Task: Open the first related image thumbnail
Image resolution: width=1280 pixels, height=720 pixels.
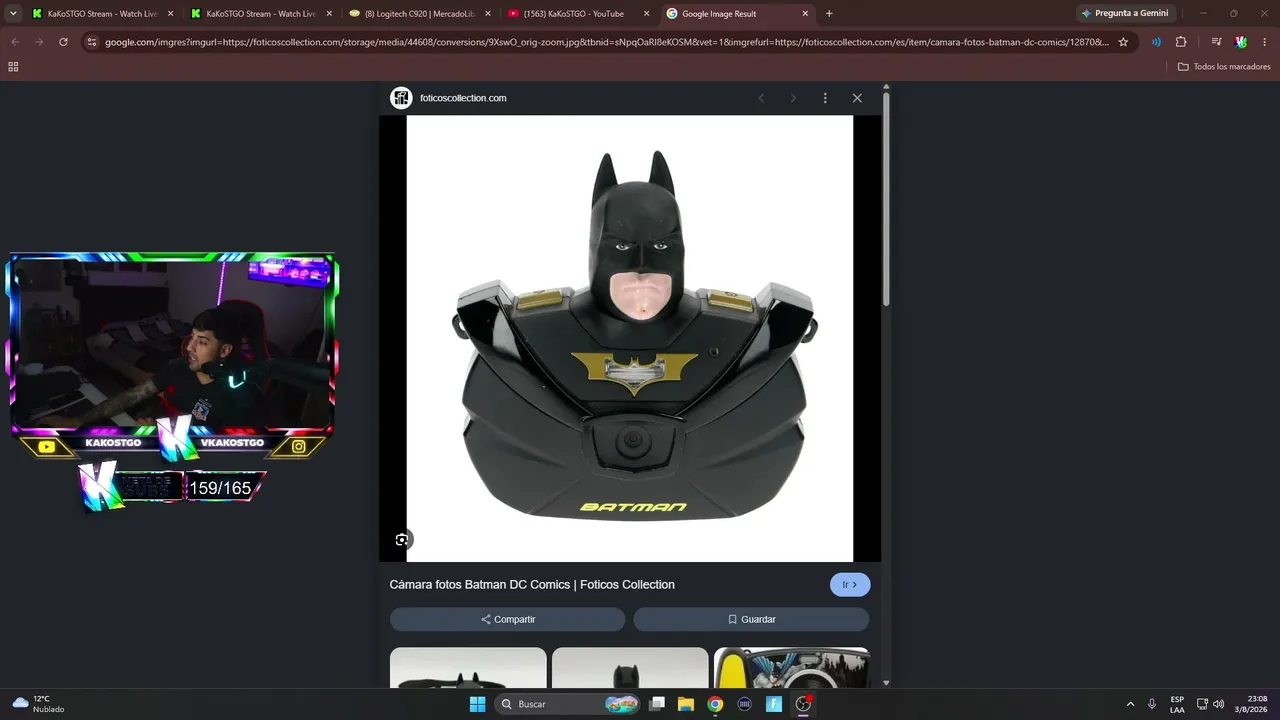Action: click(x=468, y=667)
